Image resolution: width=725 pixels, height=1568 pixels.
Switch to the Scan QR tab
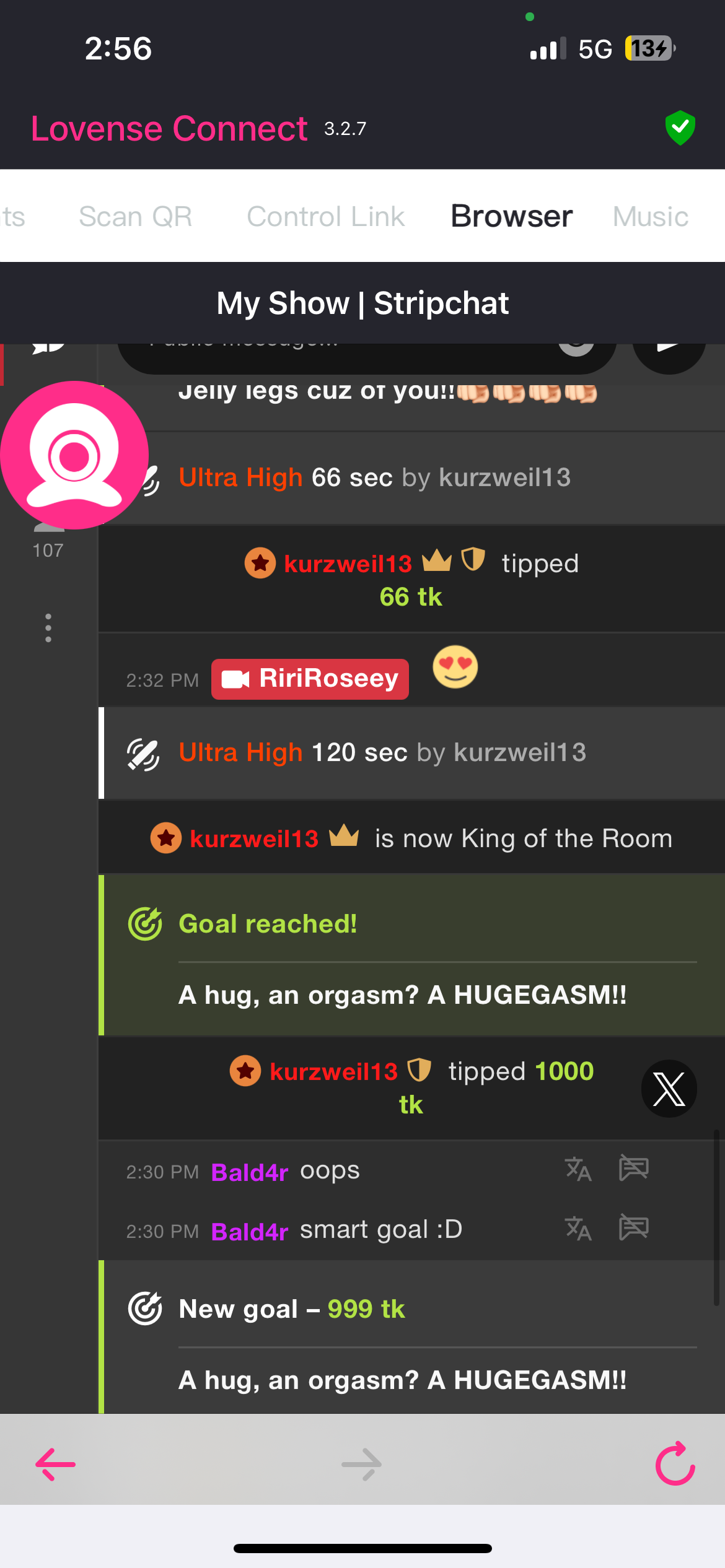(135, 217)
